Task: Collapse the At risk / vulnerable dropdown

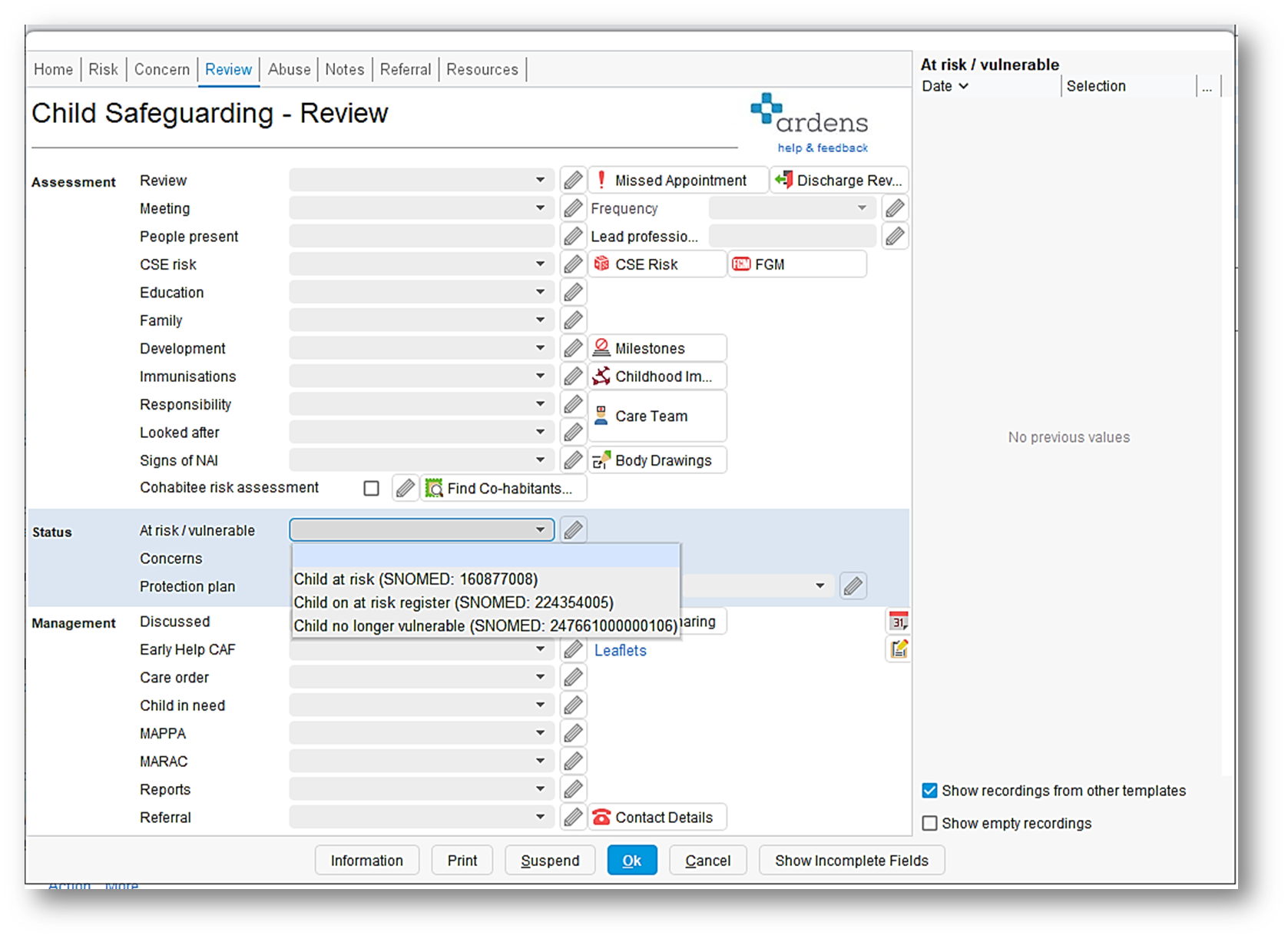Action: click(x=422, y=530)
